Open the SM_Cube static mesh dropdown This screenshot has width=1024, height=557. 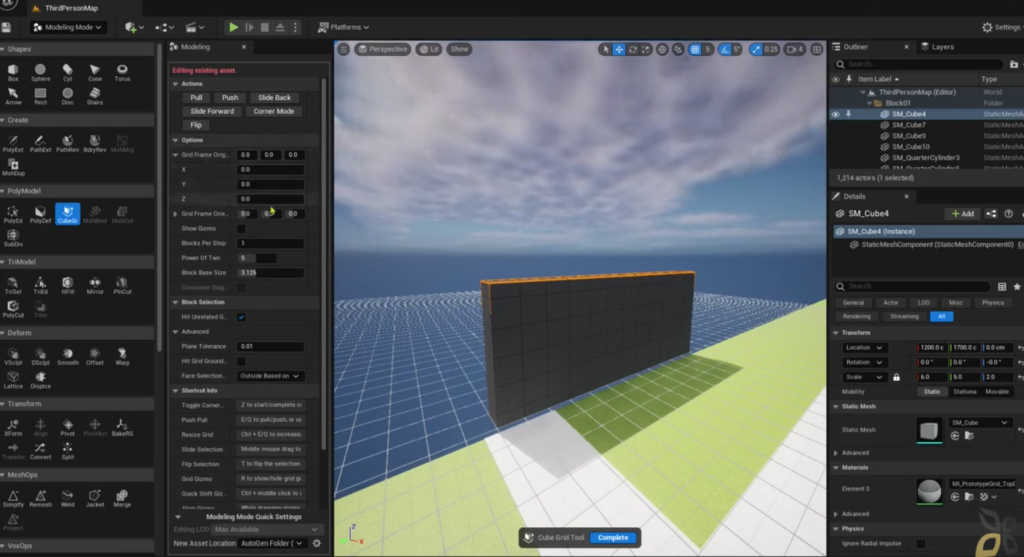[978, 422]
